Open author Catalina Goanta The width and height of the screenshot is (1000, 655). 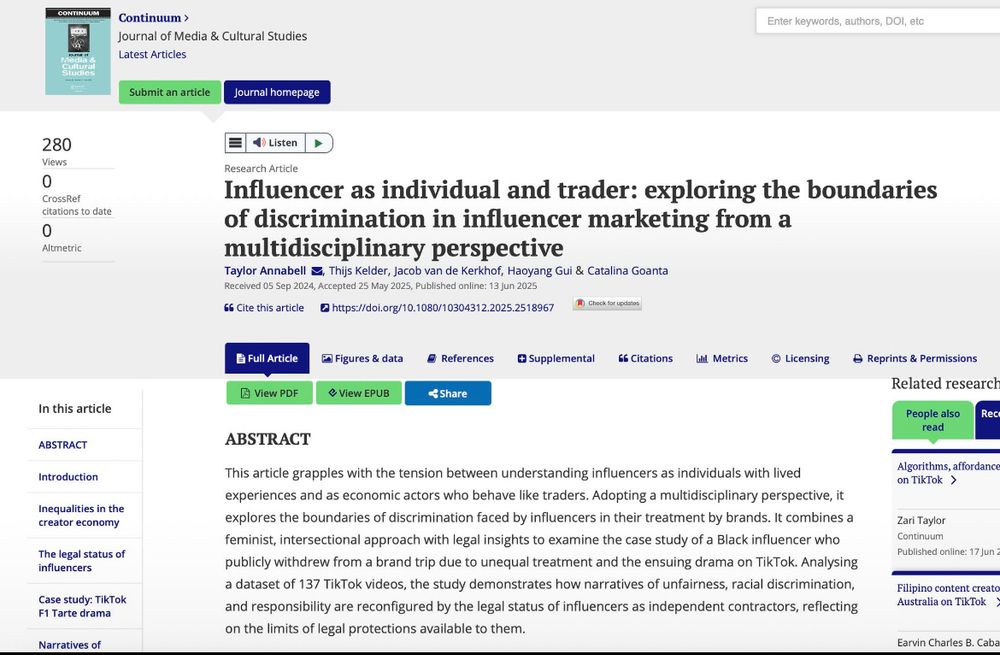pos(628,270)
